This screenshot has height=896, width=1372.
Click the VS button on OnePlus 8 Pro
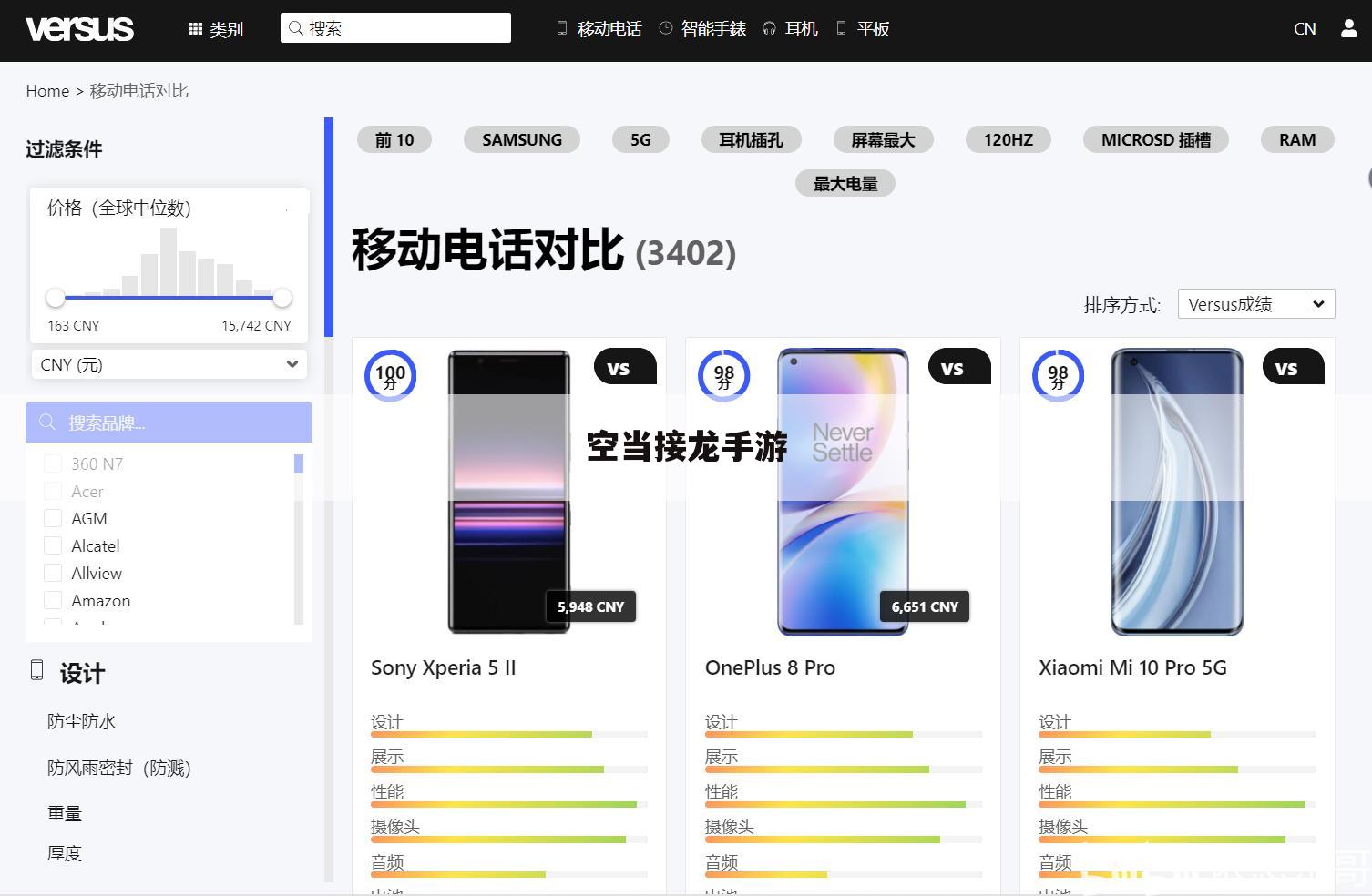[x=959, y=367]
